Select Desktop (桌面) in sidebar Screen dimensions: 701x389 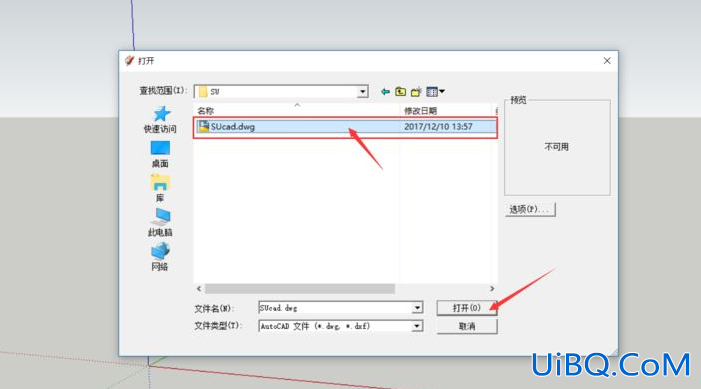pyautogui.click(x=160, y=154)
